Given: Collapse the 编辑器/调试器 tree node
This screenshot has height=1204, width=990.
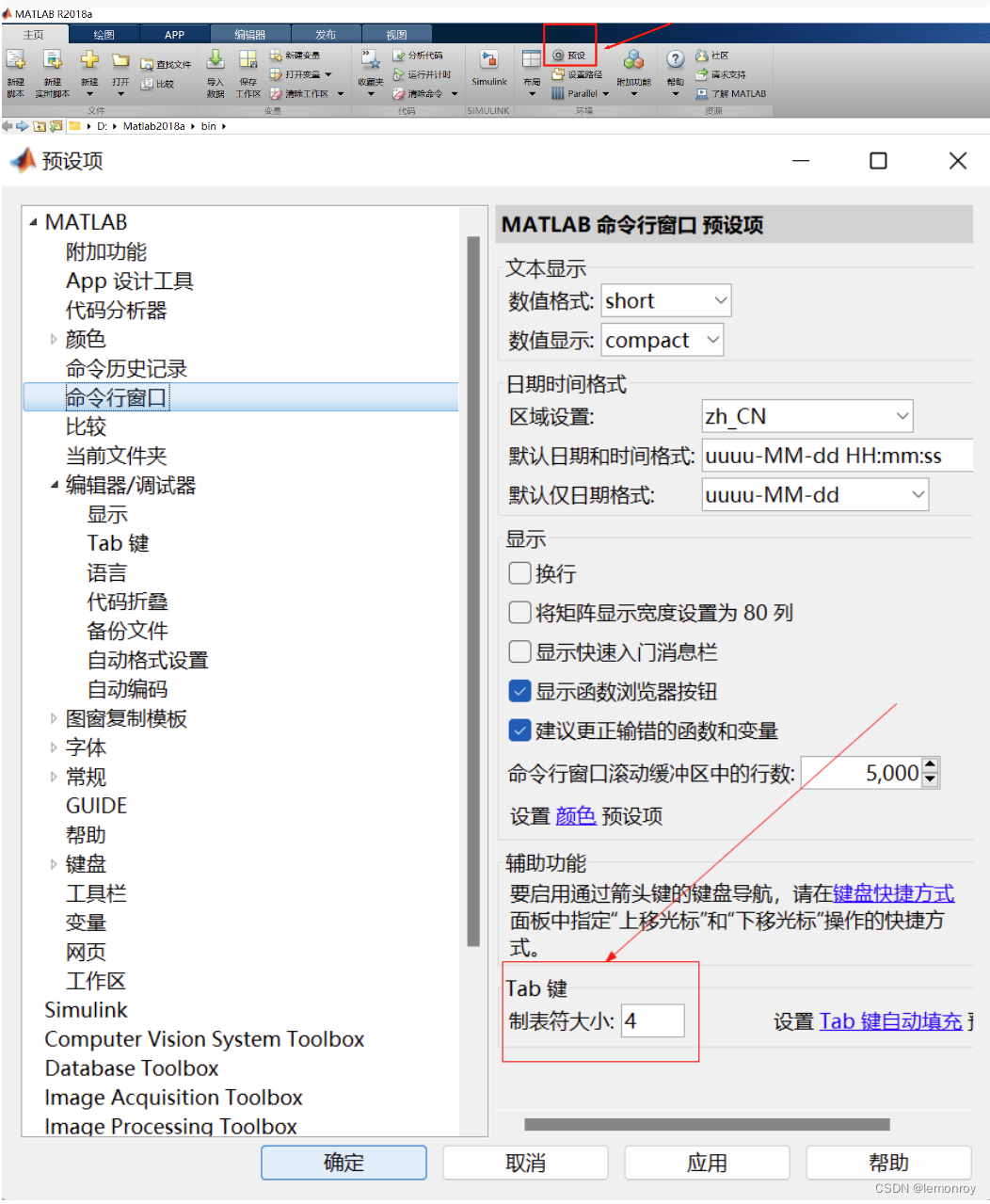Looking at the screenshot, I should (x=54, y=485).
